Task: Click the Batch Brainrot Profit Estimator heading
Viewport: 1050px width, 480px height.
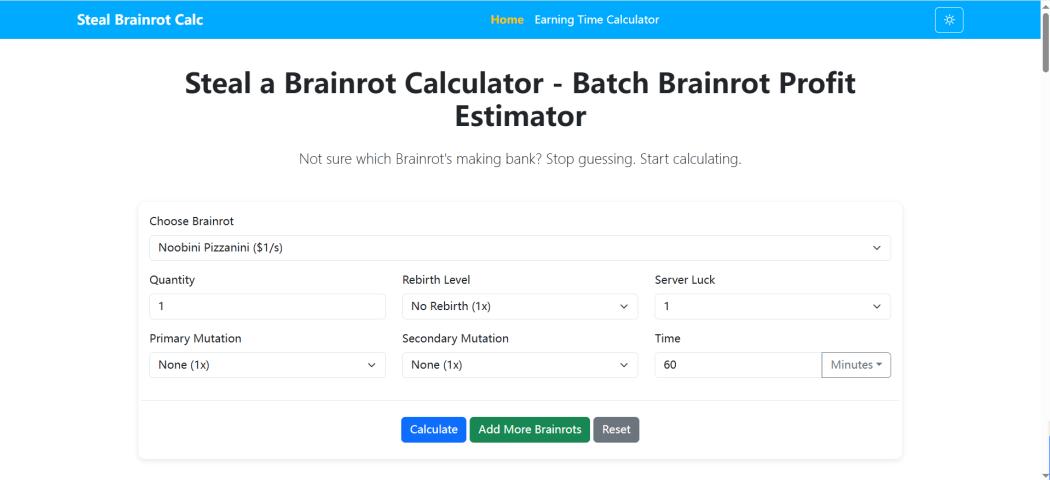Action: pyautogui.click(x=520, y=100)
